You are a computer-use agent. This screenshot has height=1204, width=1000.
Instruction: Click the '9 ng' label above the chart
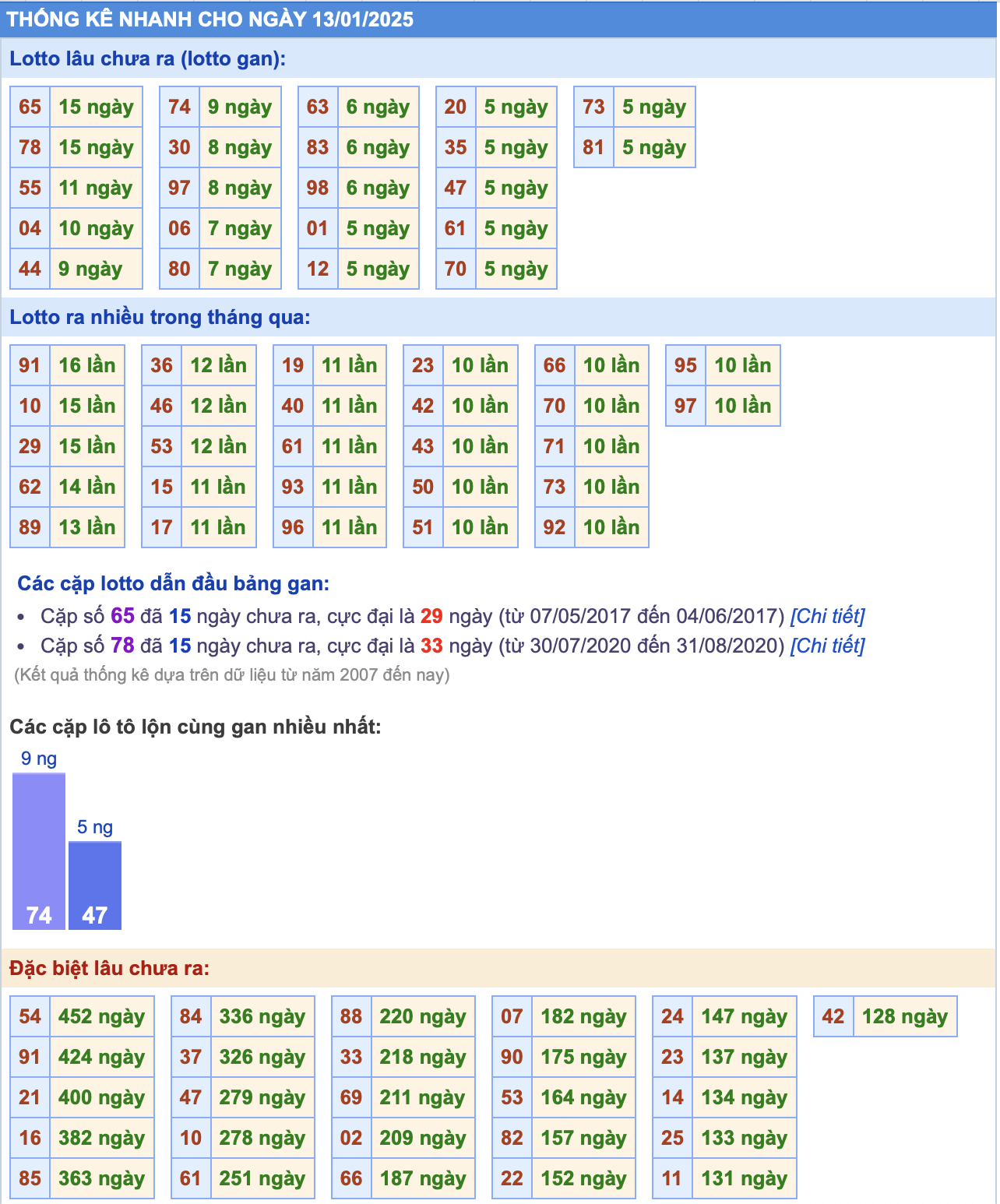(x=39, y=759)
